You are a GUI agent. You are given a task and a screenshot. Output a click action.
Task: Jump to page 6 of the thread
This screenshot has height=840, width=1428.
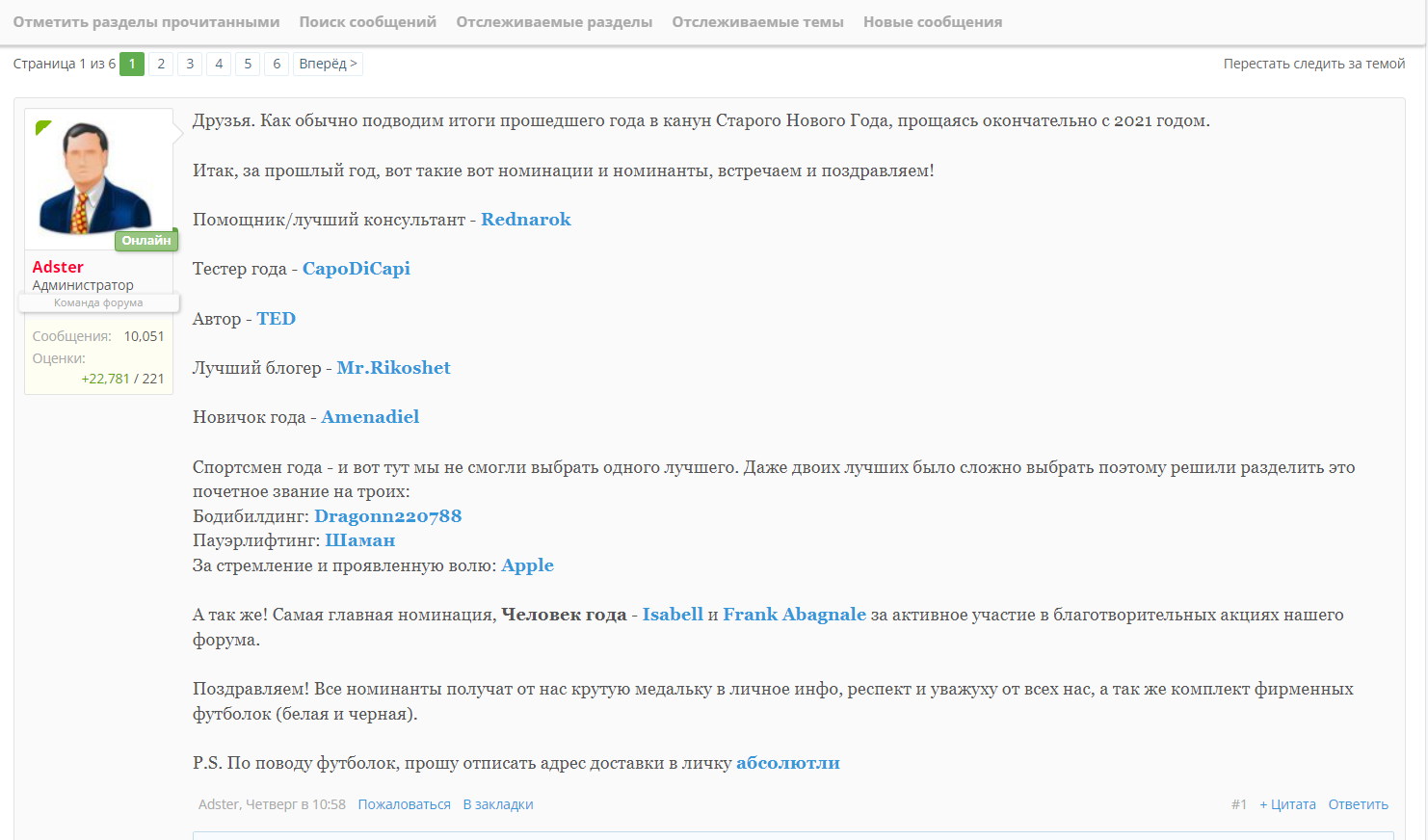click(x=277, y=64)
